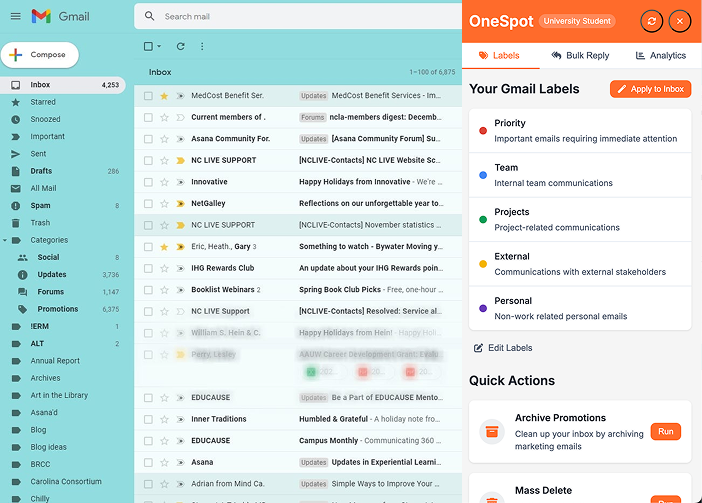Viewport: 702px width, 503px height.
Task: Check the Inner Traditions email checkbox
Action: tap(148, 419)
